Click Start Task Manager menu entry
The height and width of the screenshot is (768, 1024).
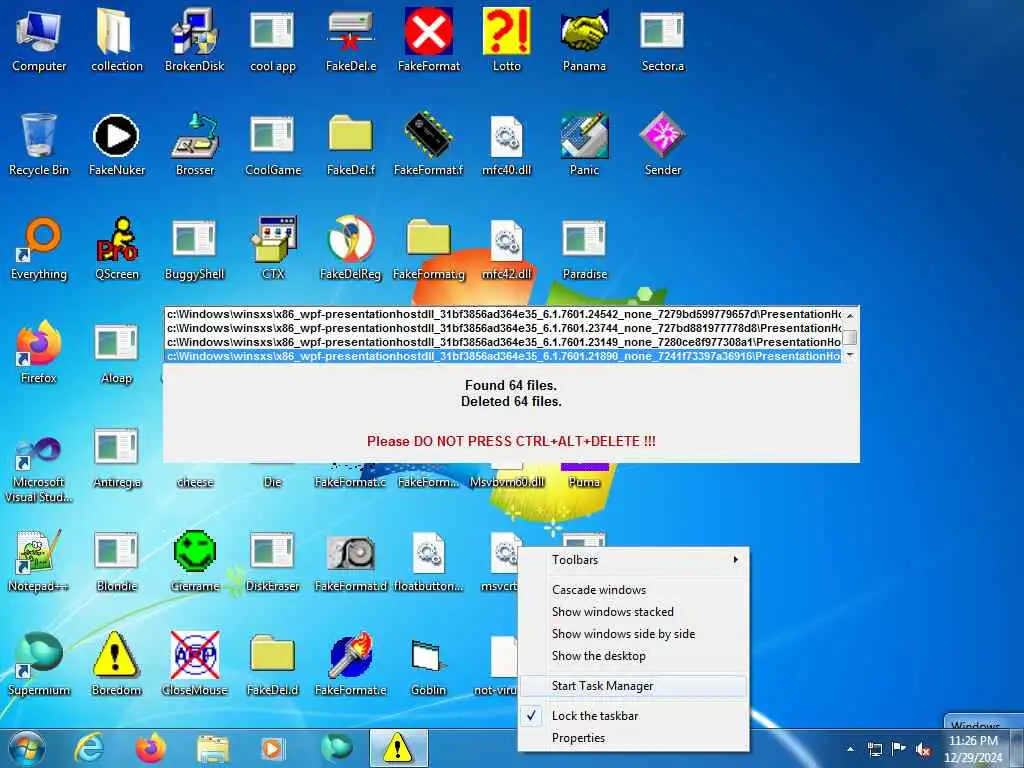pos(633,686)
